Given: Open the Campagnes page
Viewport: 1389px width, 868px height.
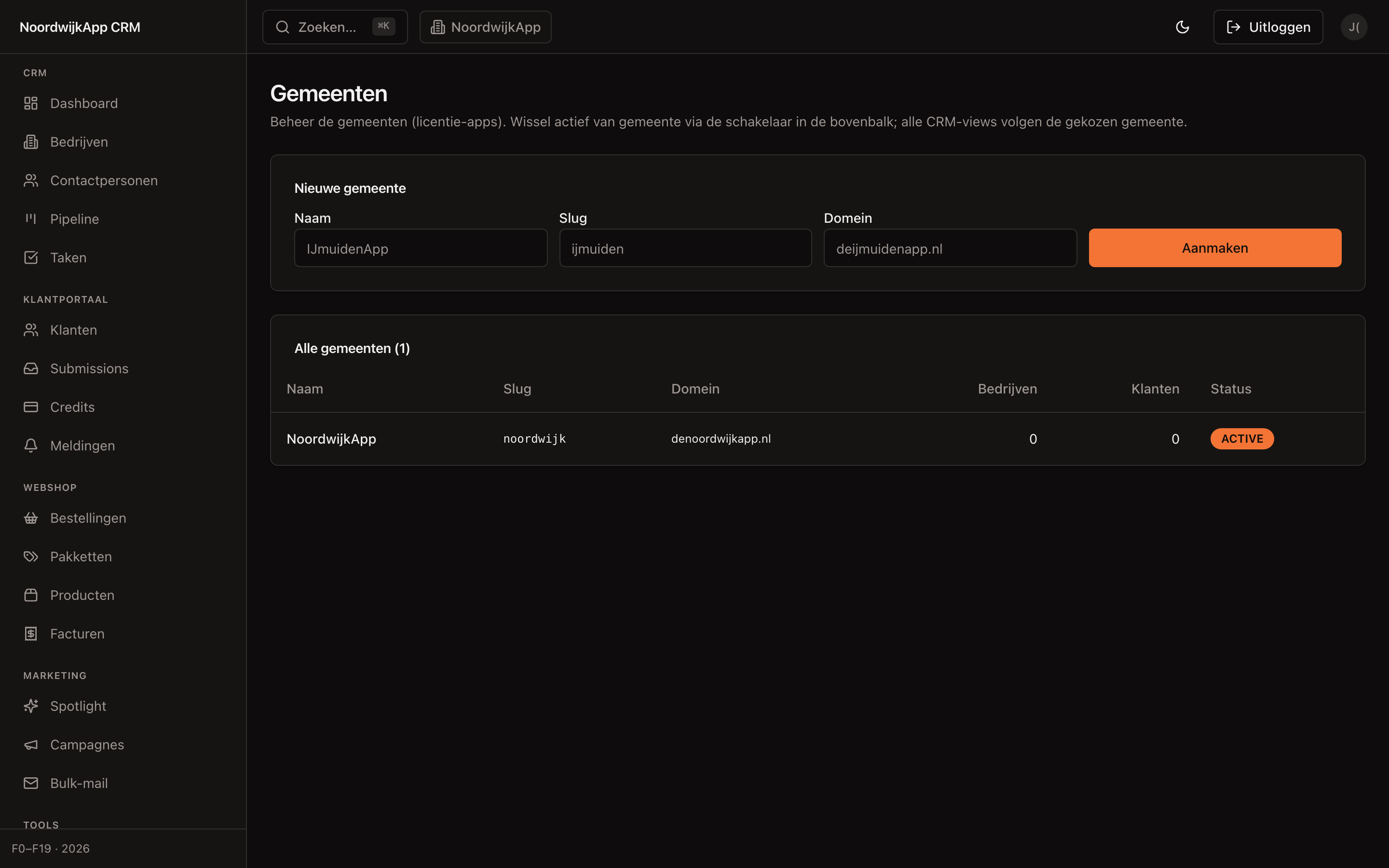Looking at the screenshot, I should pyautogui.click(x=123, y=745).
